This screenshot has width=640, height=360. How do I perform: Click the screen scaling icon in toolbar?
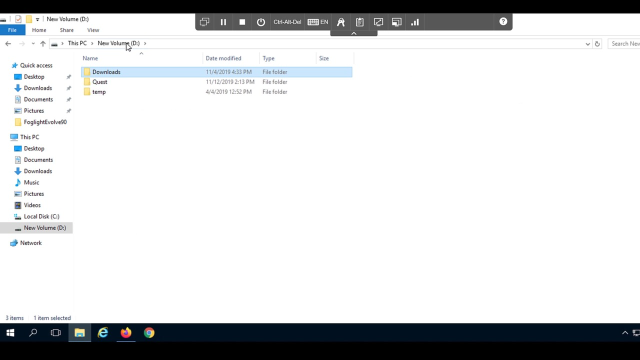(x=378, y=22)
